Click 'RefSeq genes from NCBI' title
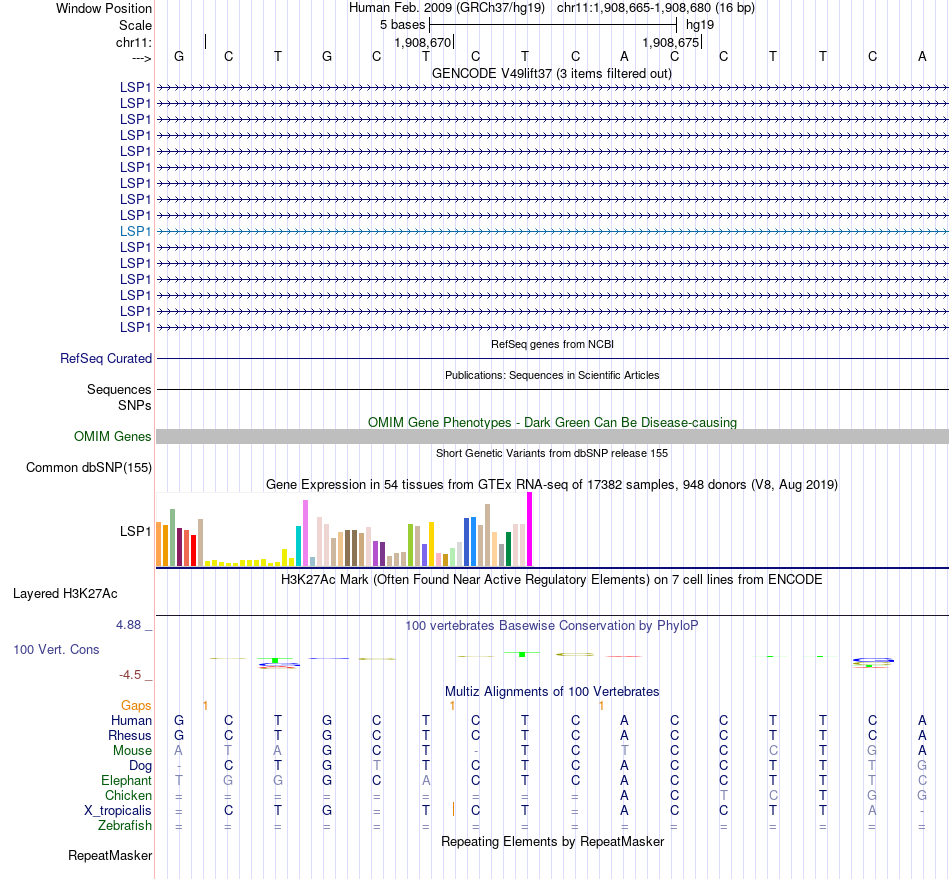 point(552,344)
